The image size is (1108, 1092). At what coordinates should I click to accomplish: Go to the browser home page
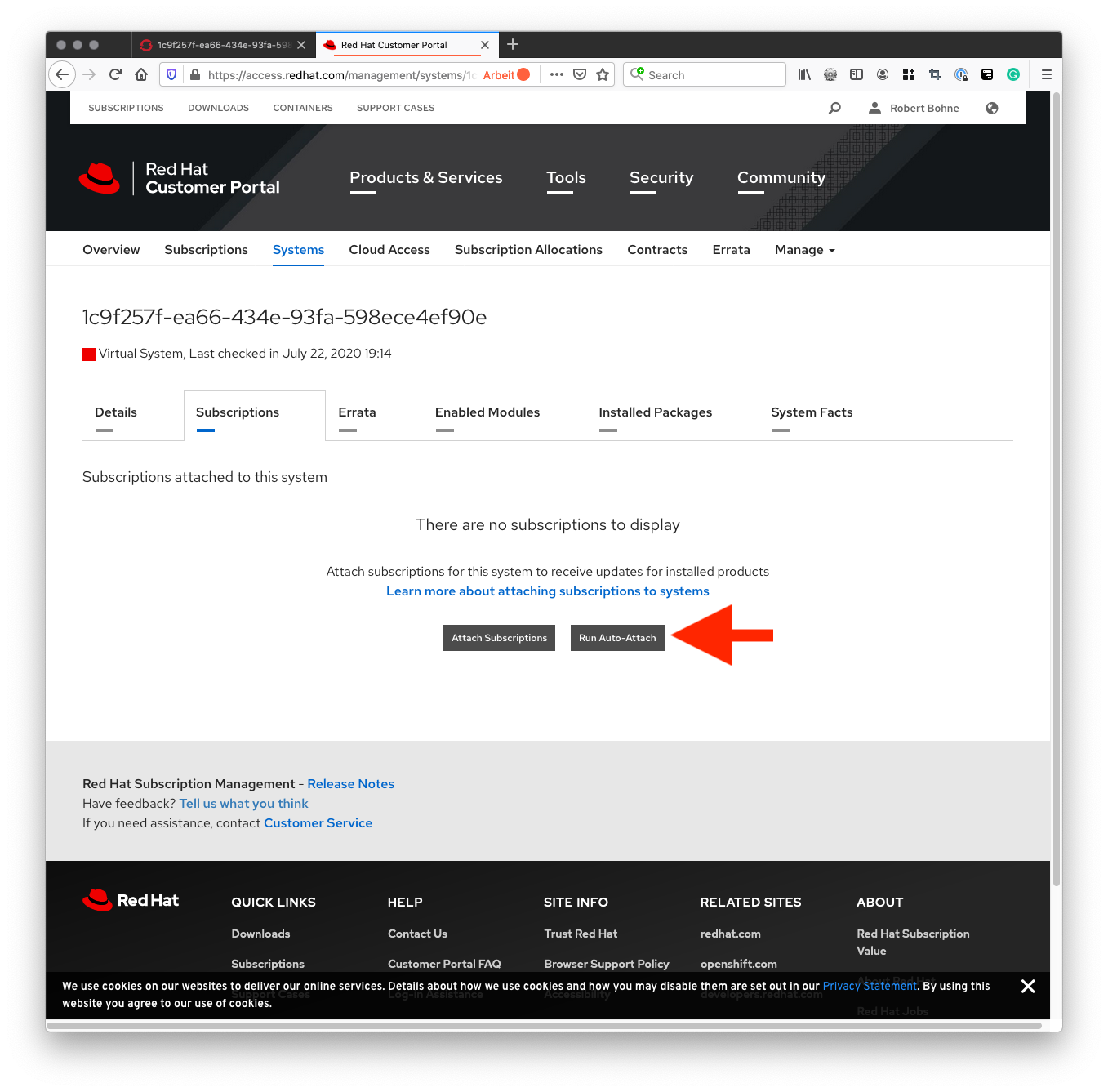click(141, 75)
